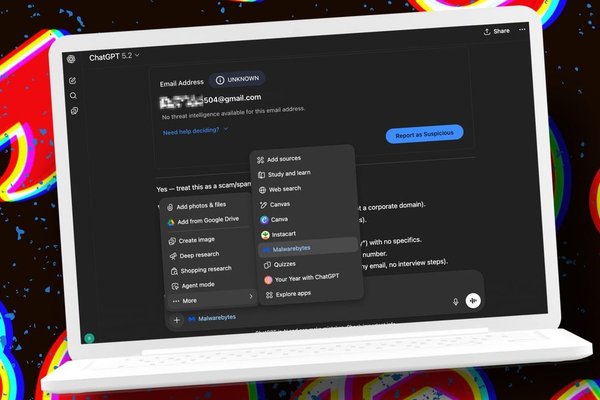The width and height of the screenshot is (600, 400).
Task: Click the UNKNOWN status info icon
Action: click(x=220, y=80)
